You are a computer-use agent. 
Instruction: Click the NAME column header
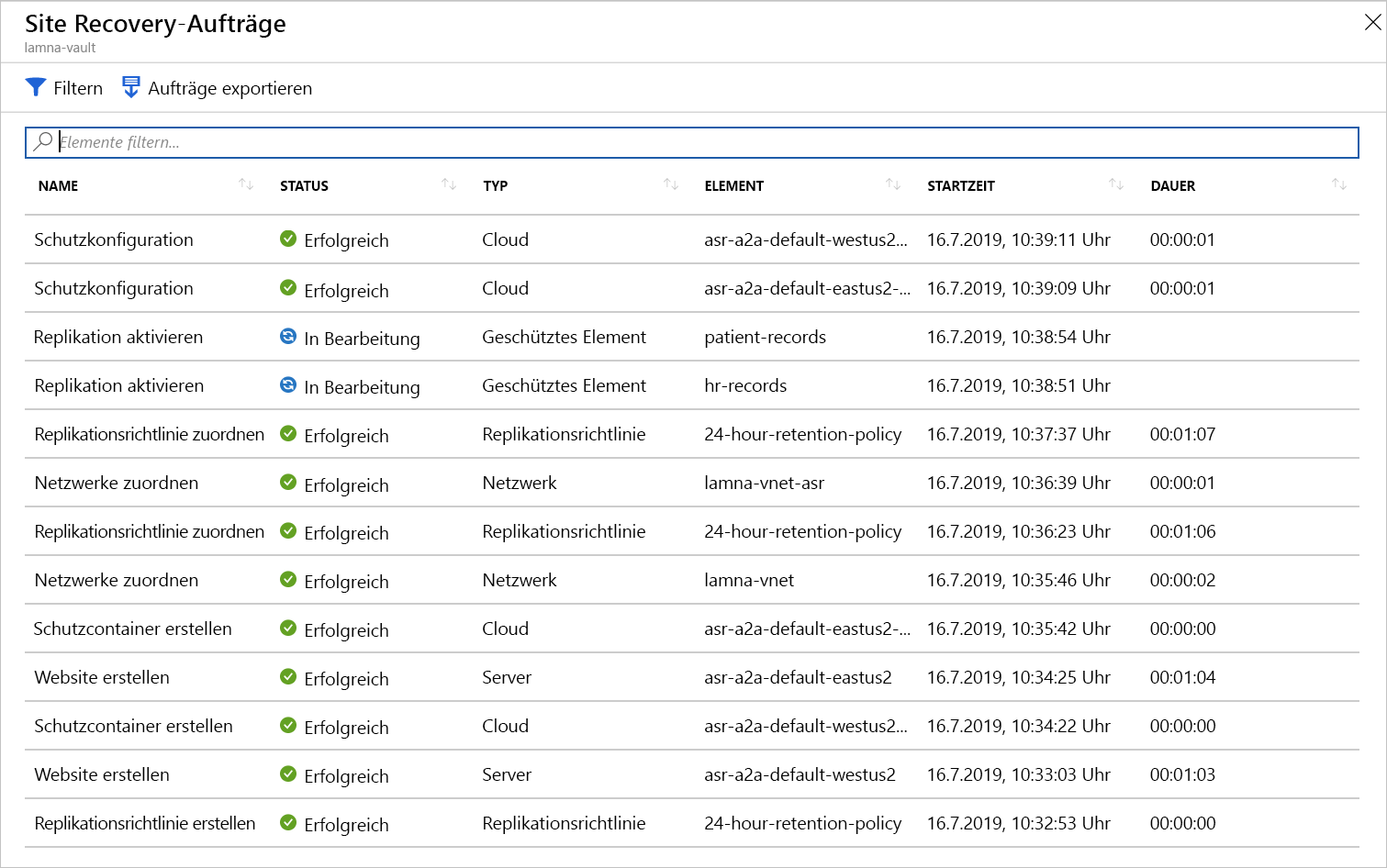click(58, 185)
